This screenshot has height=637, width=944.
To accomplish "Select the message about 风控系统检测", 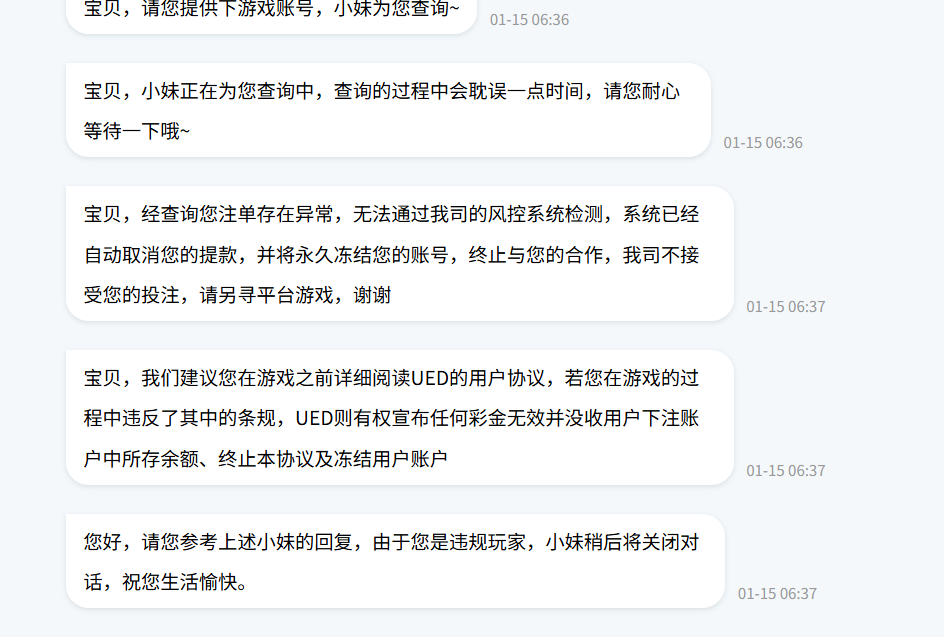I will (x=400, y=253).
